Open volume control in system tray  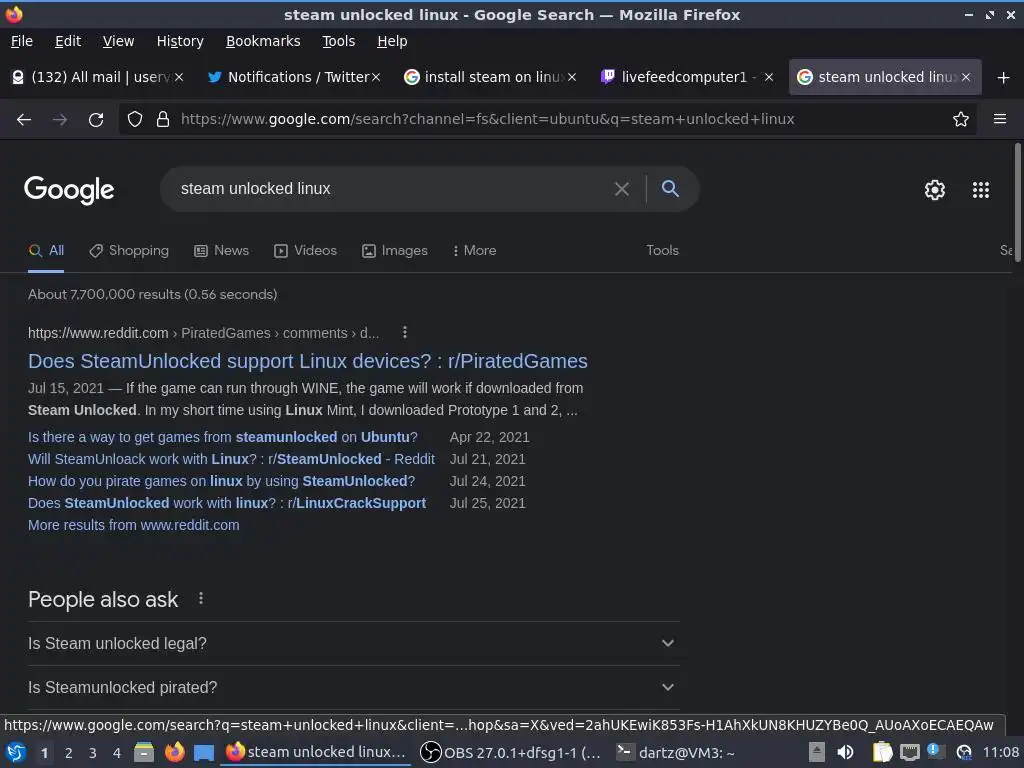tap(845, 753)
